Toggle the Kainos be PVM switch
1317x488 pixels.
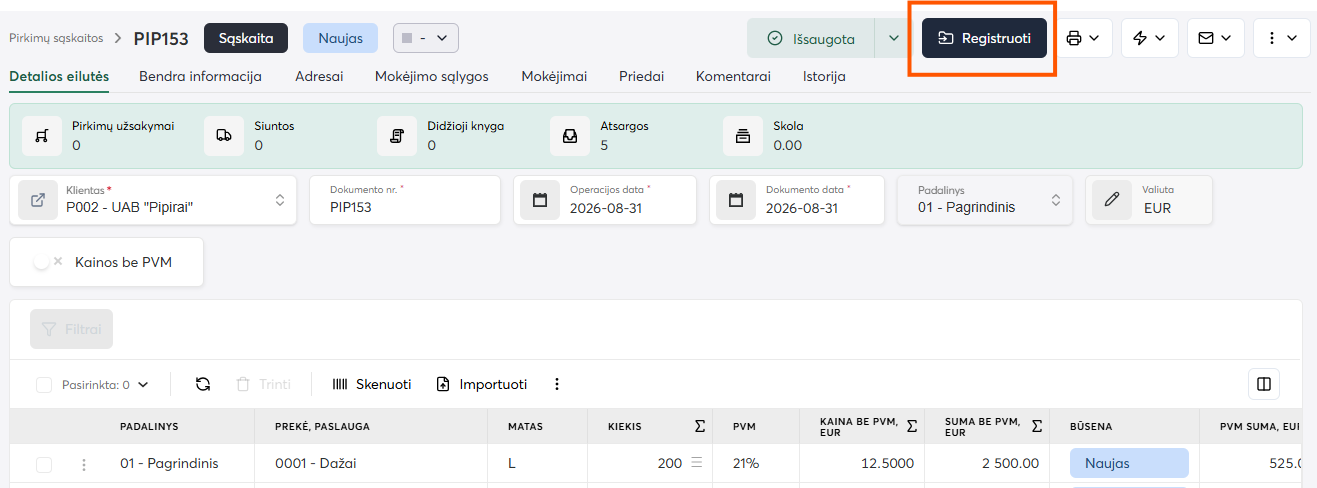pos(48,262)
